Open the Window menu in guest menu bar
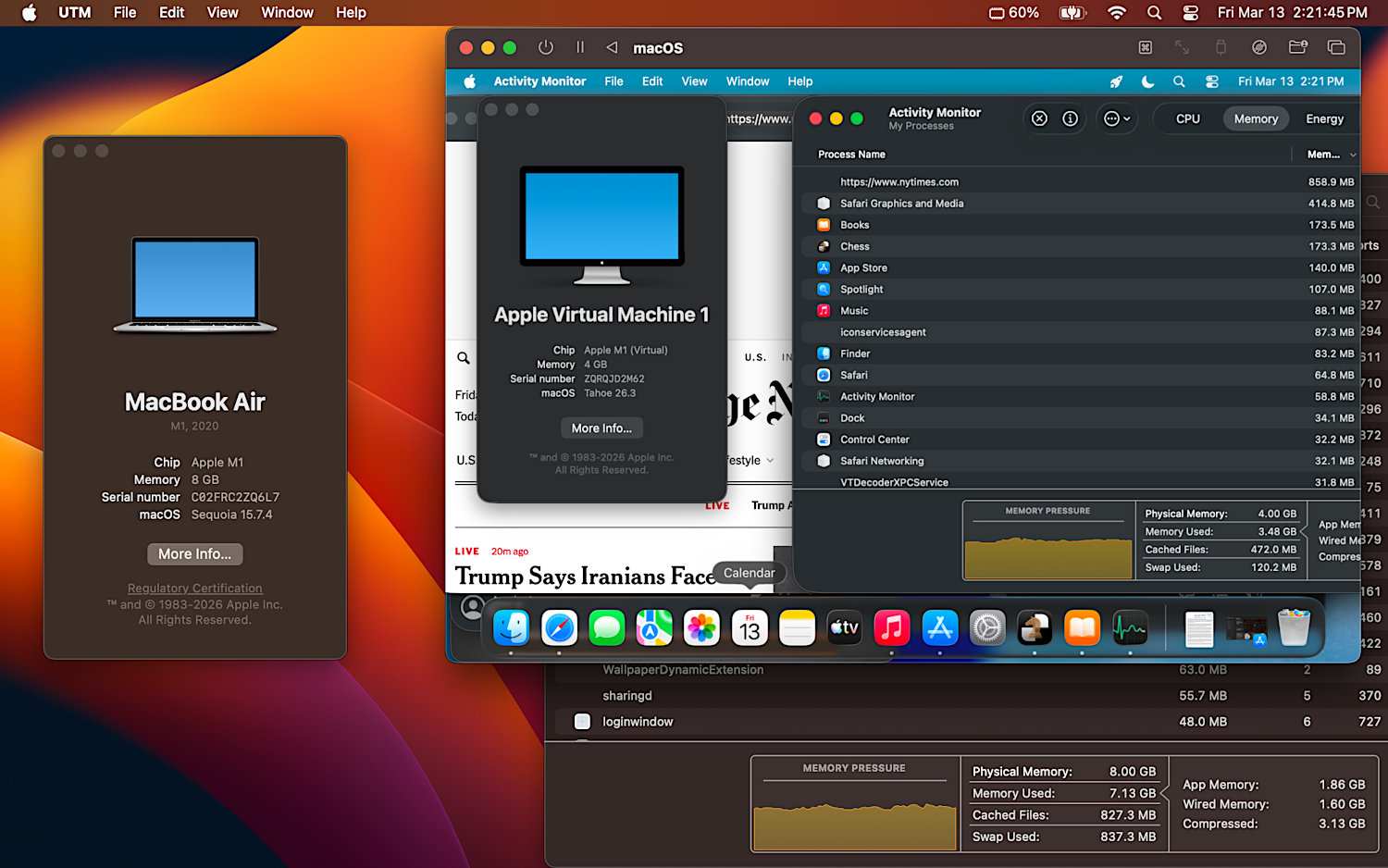 click(748, 81)
